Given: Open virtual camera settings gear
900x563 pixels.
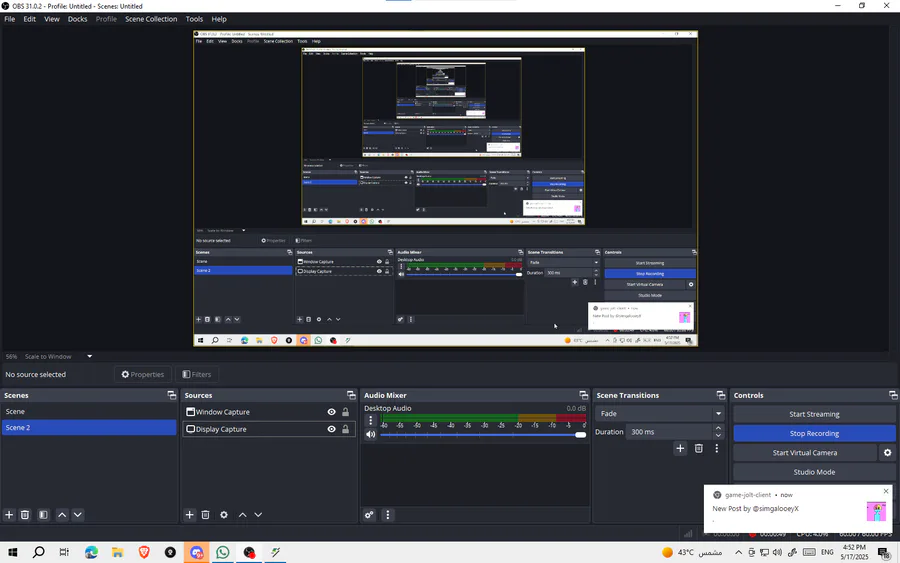Looking at the screenshot, I should click(887, 453).
